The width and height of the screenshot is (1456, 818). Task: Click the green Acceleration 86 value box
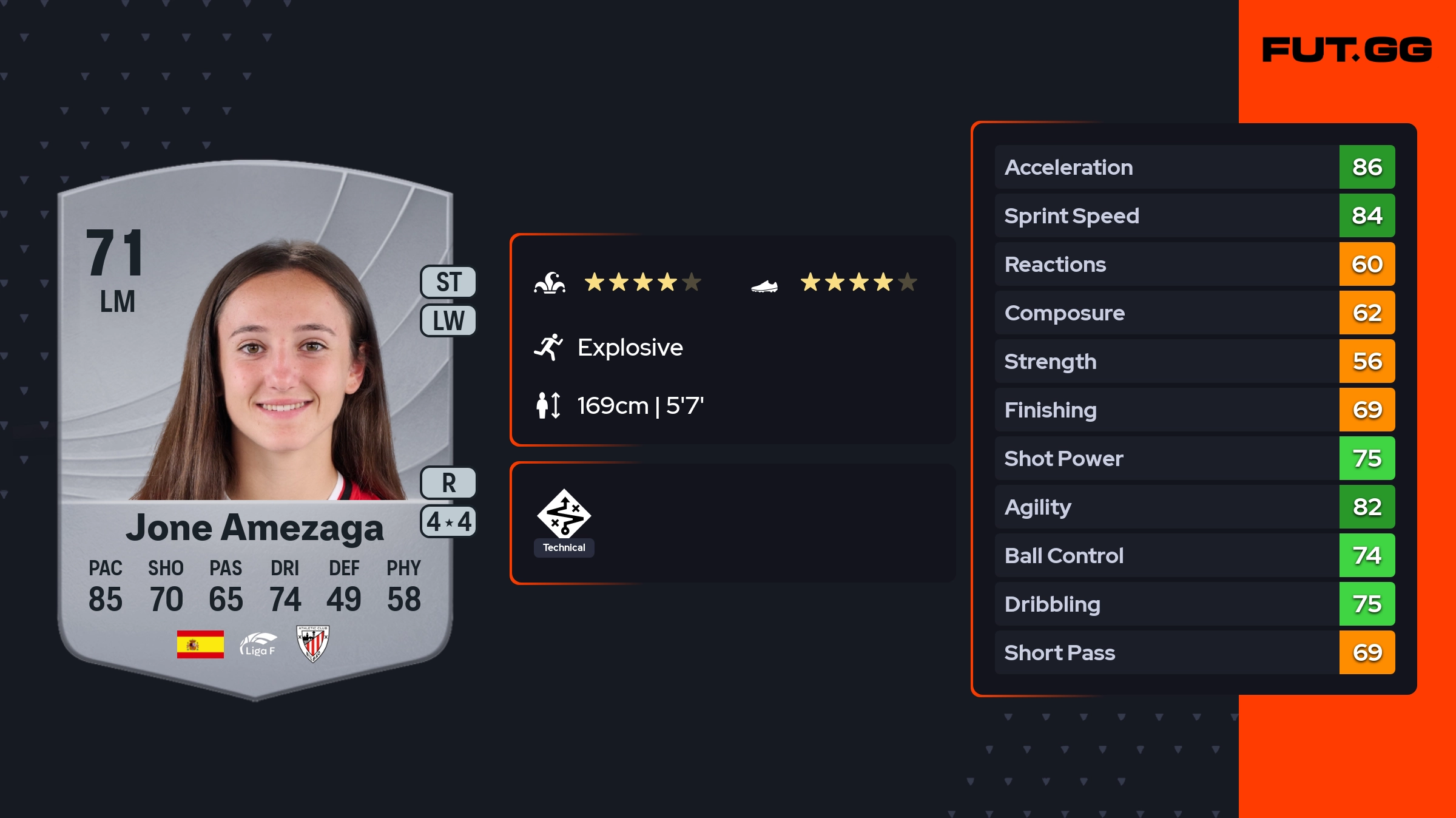[x=1367, y=167]
